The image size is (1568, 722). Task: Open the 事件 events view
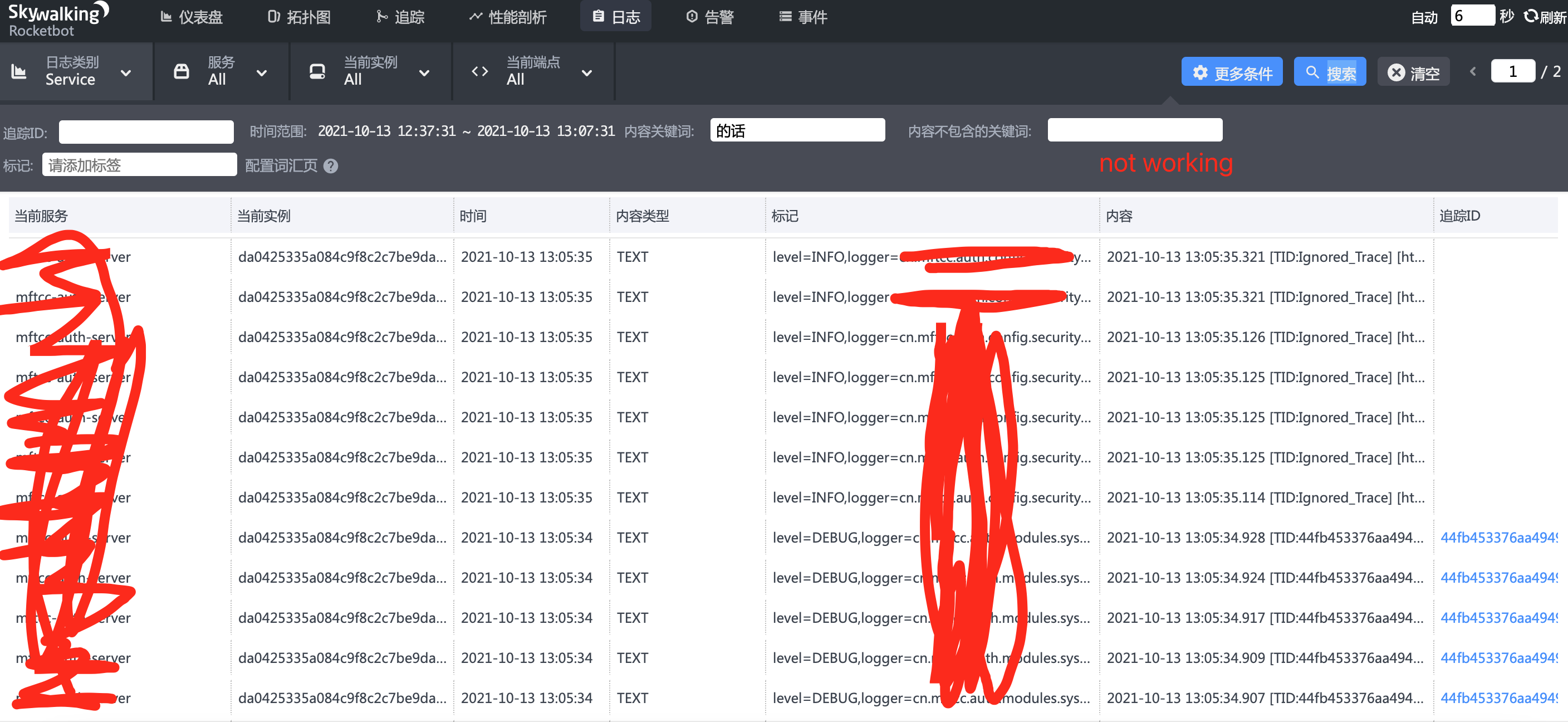(x=803, y=17)
